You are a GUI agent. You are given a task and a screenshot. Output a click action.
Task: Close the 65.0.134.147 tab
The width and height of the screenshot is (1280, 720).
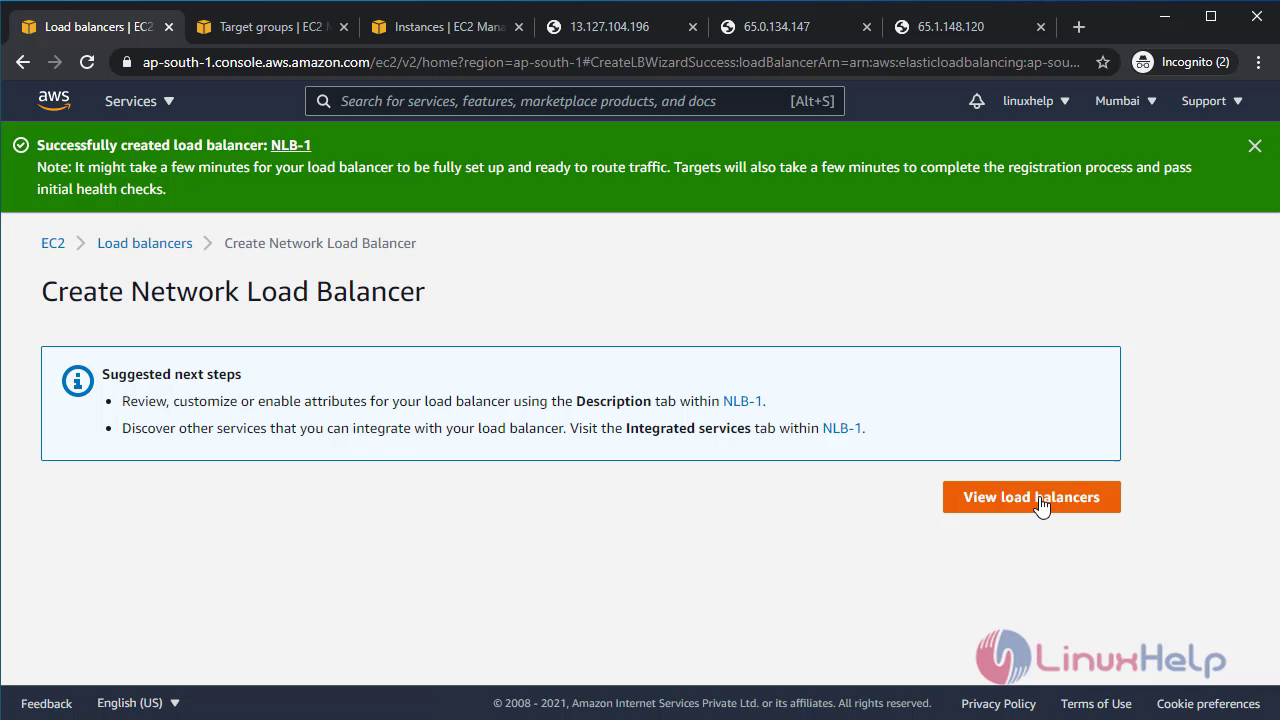866,27
